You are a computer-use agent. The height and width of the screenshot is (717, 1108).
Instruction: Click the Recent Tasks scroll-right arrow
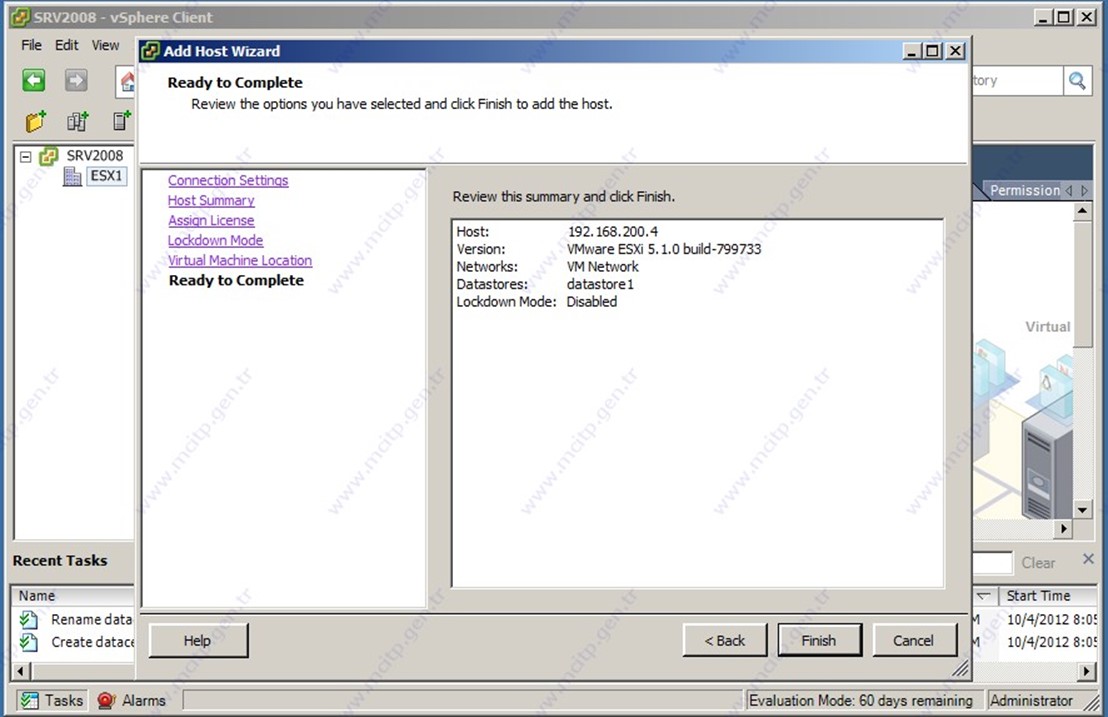(x=1088, y=671)
